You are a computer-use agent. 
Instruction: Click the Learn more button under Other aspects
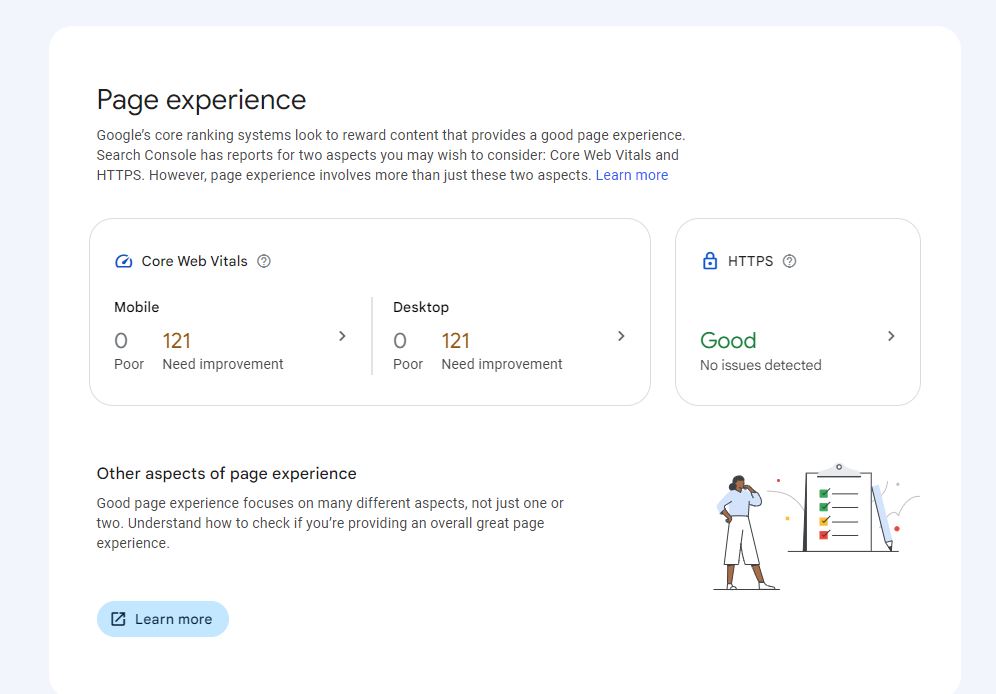point(163,619)
